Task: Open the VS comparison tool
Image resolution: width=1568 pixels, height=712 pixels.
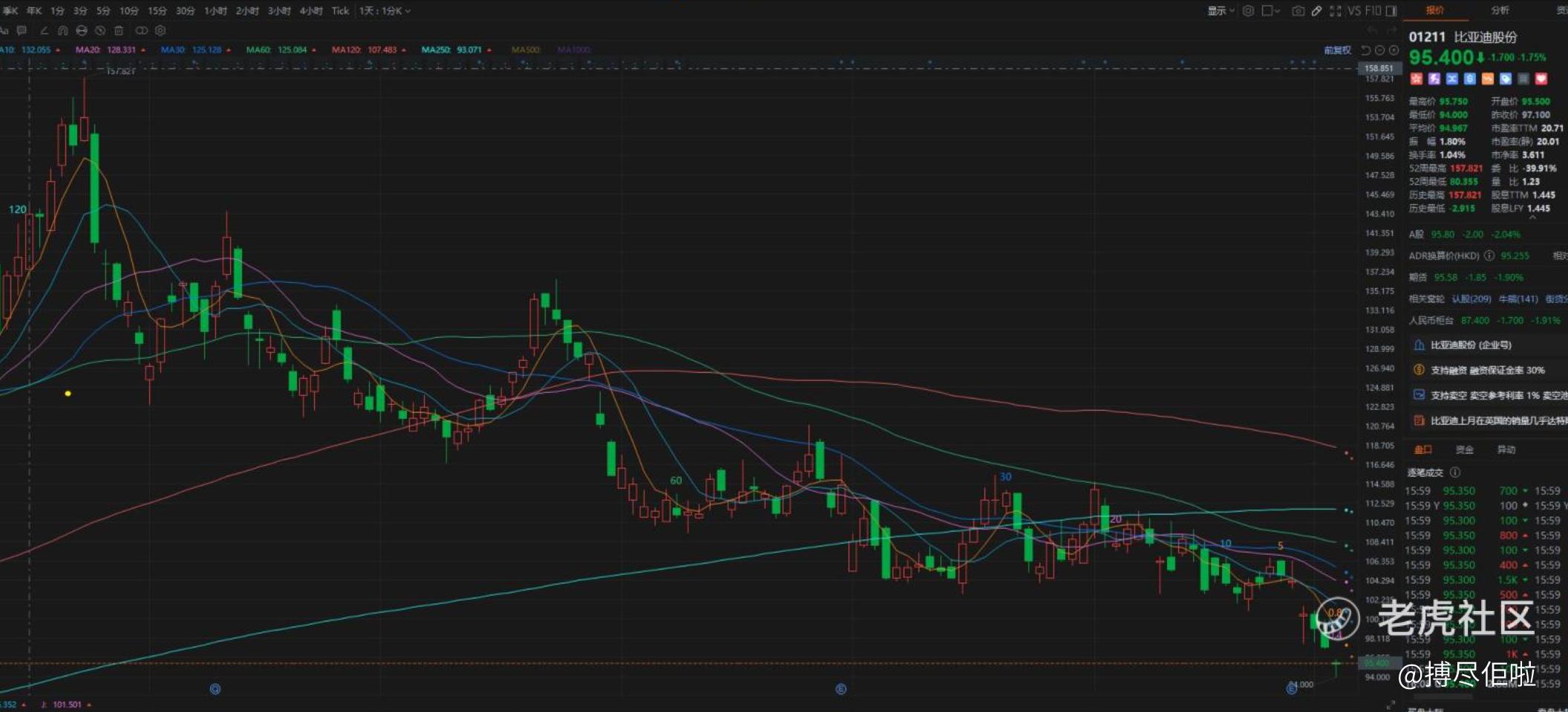Action: click(x=1354, y=10)
